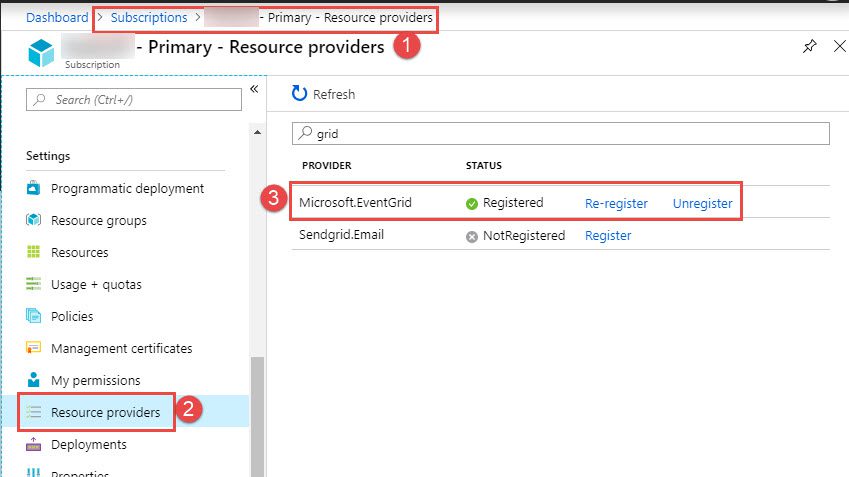Screen dimensions: 849x477
Task: Click Unregister for Microsoft.EventGrid
Action: tap(702, 204)
